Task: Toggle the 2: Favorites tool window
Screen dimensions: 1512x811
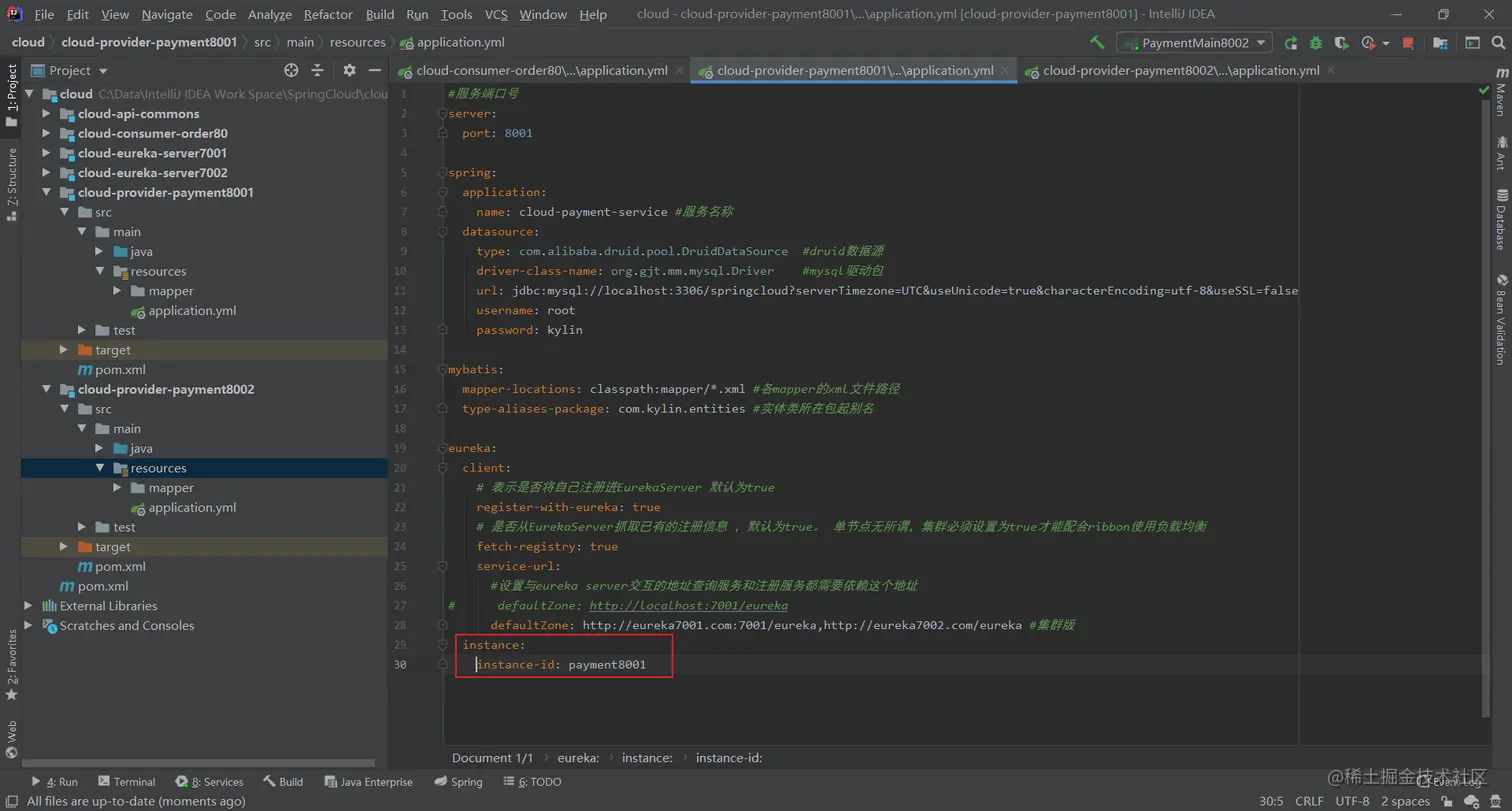Action: 11,665
